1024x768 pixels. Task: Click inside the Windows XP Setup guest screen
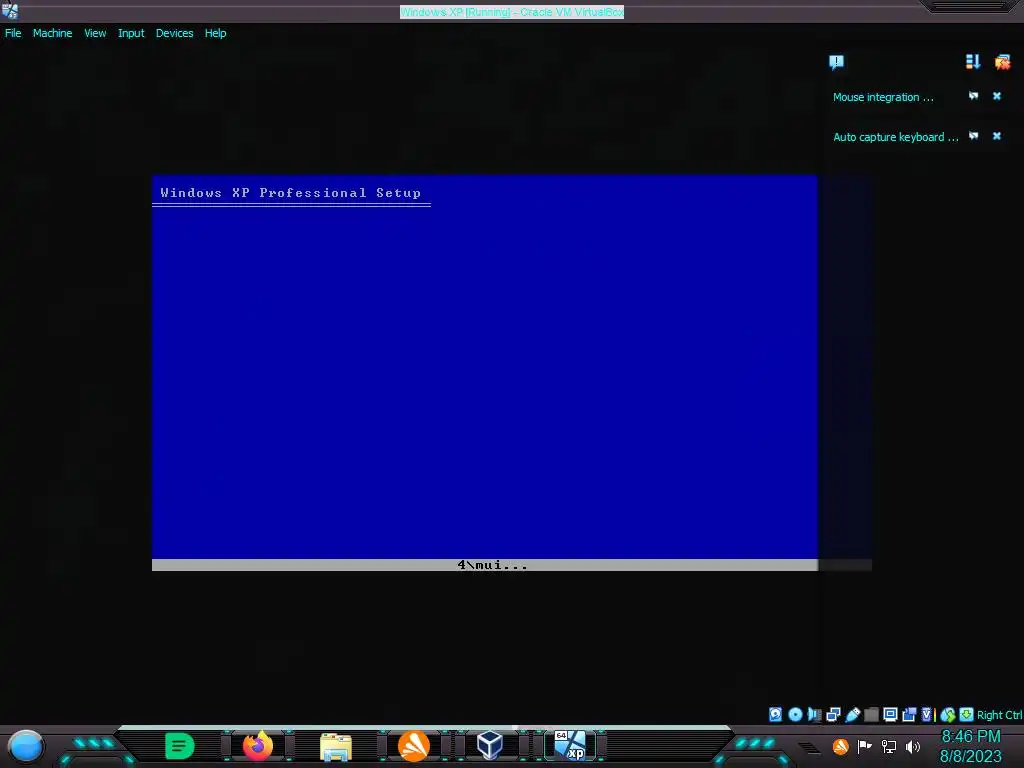[485, 373]
